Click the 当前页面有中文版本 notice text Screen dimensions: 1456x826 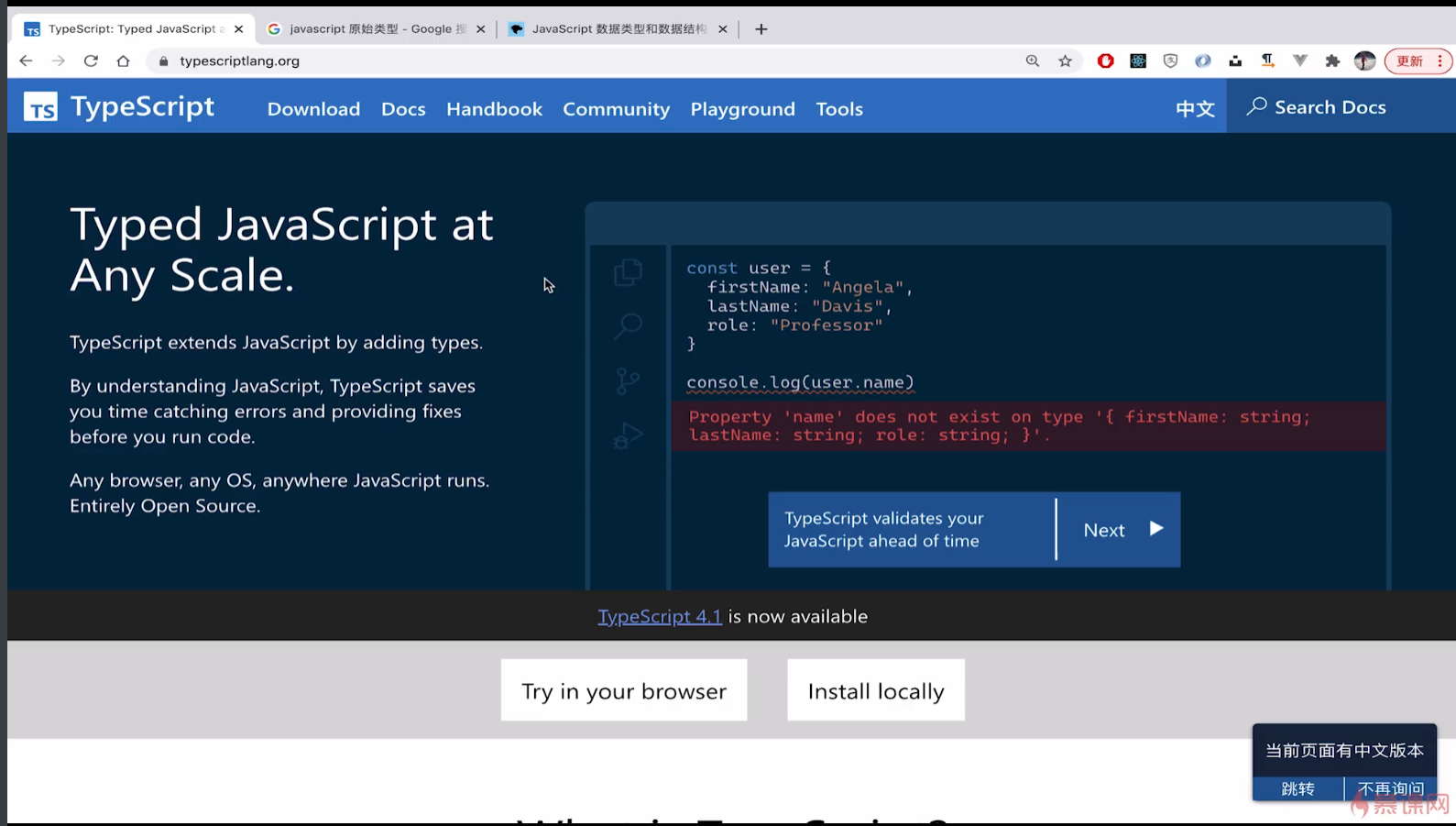(x=1344, y=751)
